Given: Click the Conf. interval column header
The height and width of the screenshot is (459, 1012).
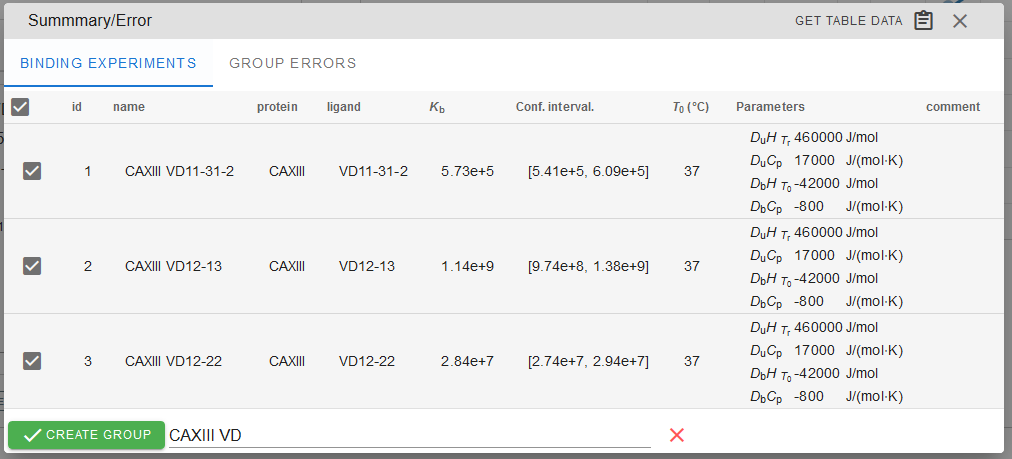Looking at the screenshot, I should 555,107.
